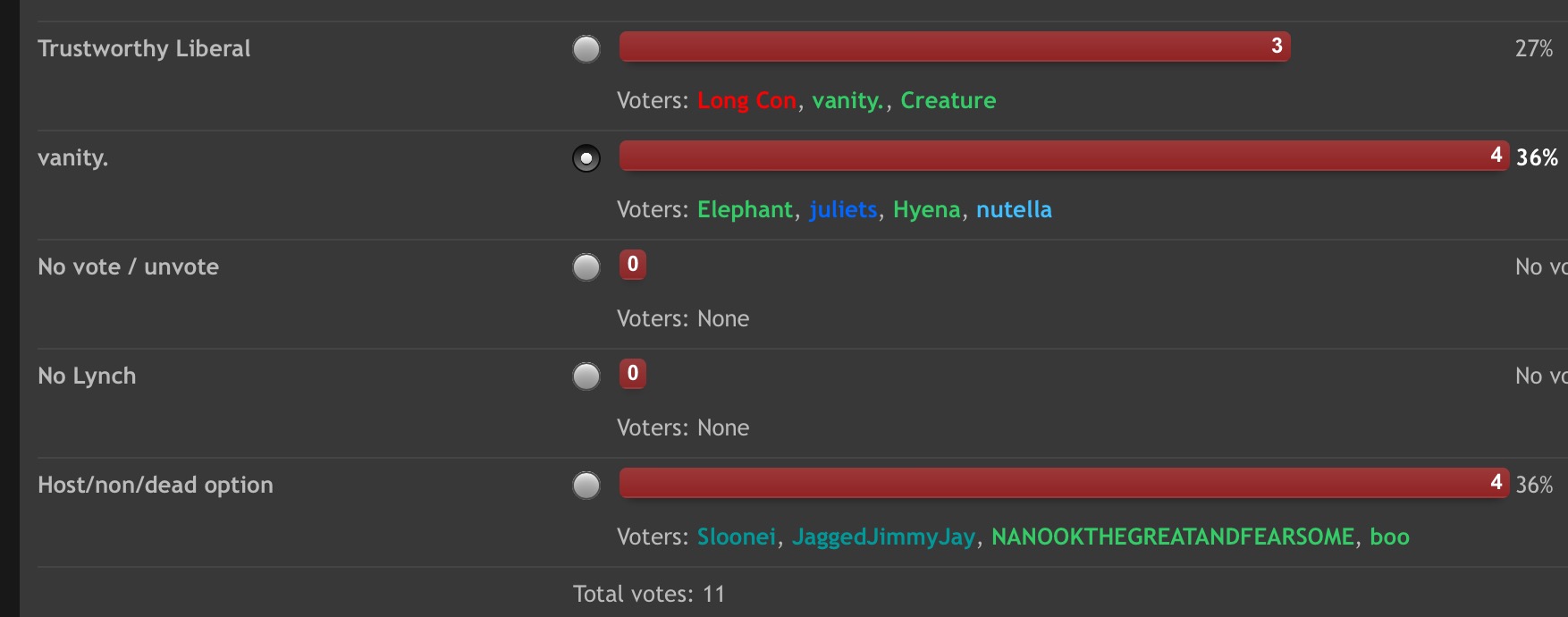Image resolution: width=1568 pixels, height=617 pixels.
Task: Open Elephant's profile link
Action: click(x=745, y=209)
